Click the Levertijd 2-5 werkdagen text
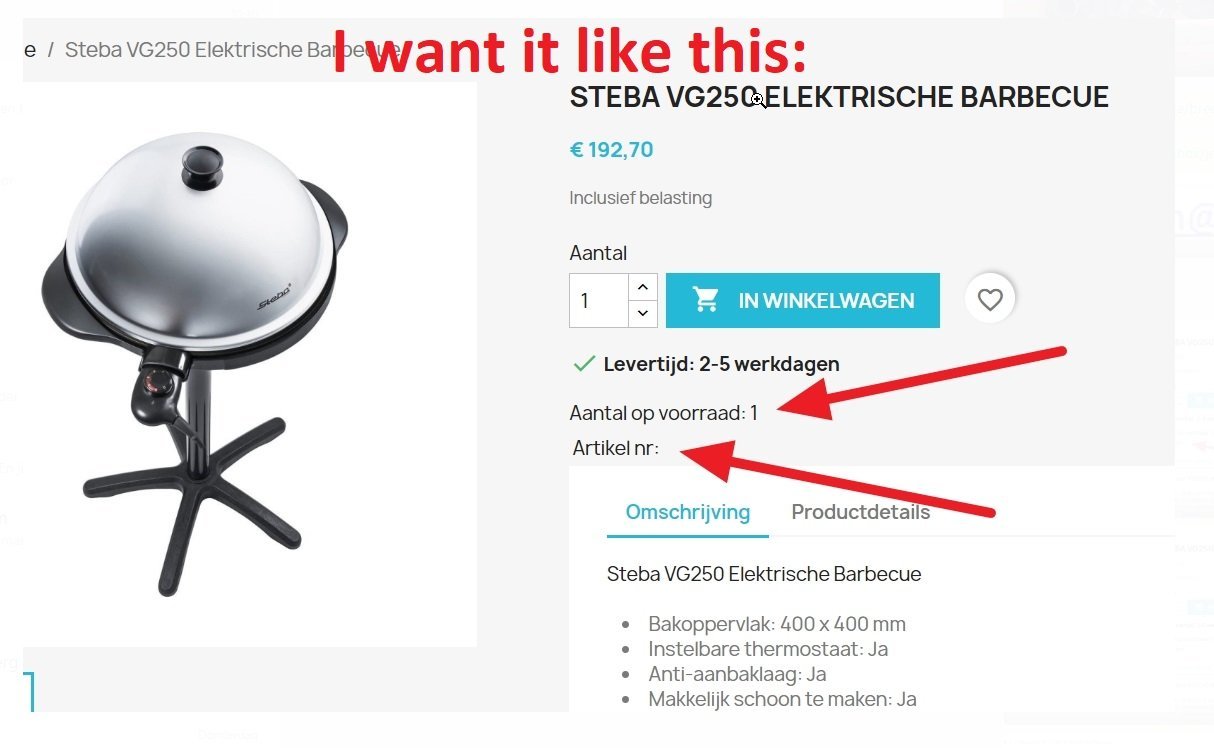The image size is (1214, 748). [x=721, y=364]
